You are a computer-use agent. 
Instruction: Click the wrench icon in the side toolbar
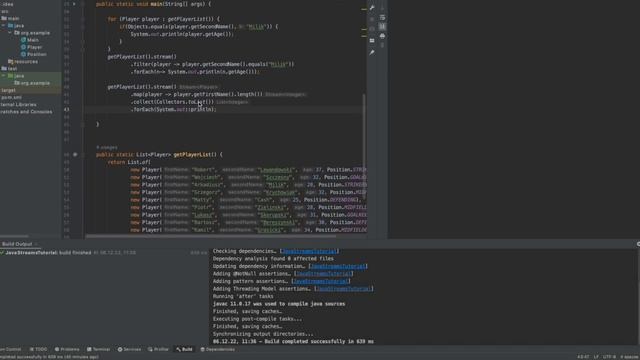pos(372,8)
